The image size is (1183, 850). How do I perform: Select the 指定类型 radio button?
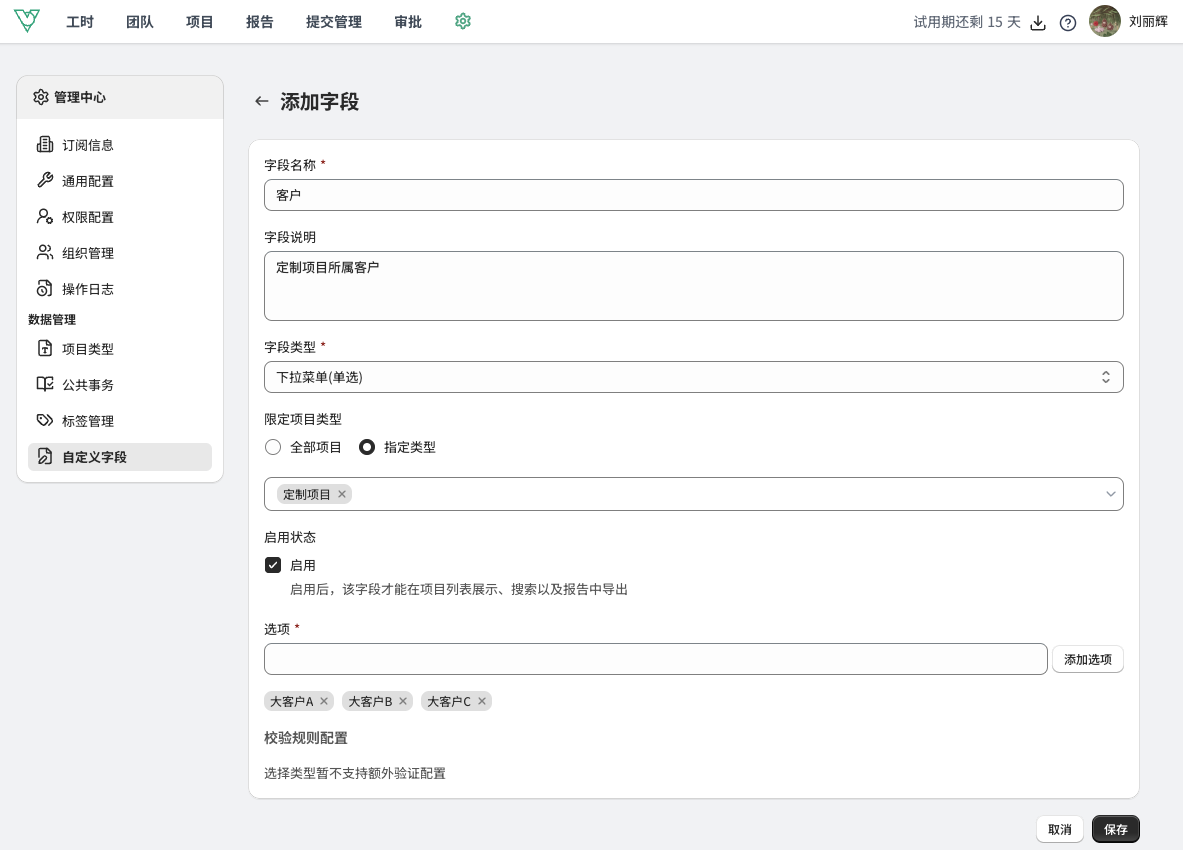pos(367,447)
